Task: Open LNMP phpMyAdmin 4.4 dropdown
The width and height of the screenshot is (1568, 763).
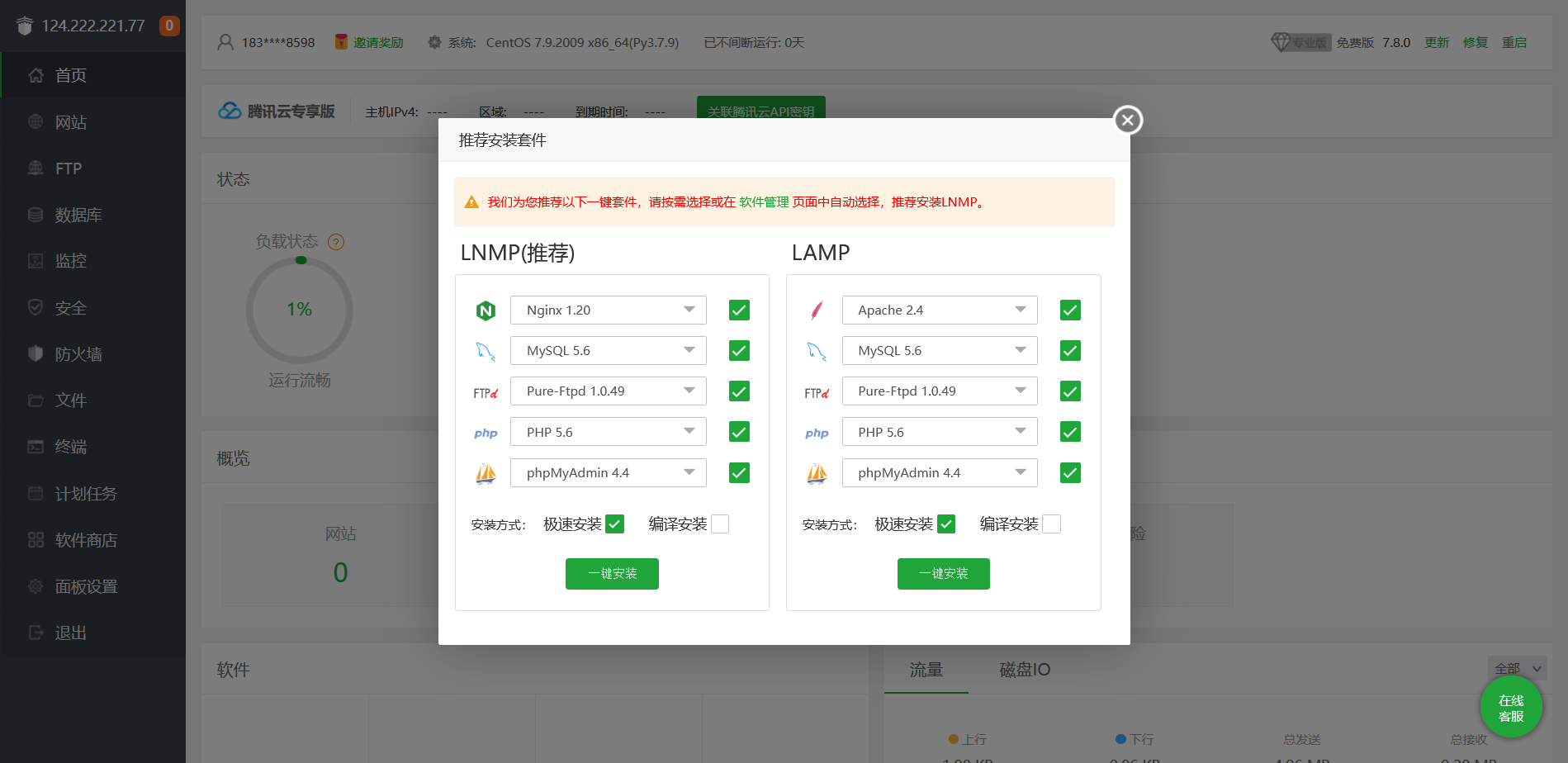Action: click(x=609, y=472)
